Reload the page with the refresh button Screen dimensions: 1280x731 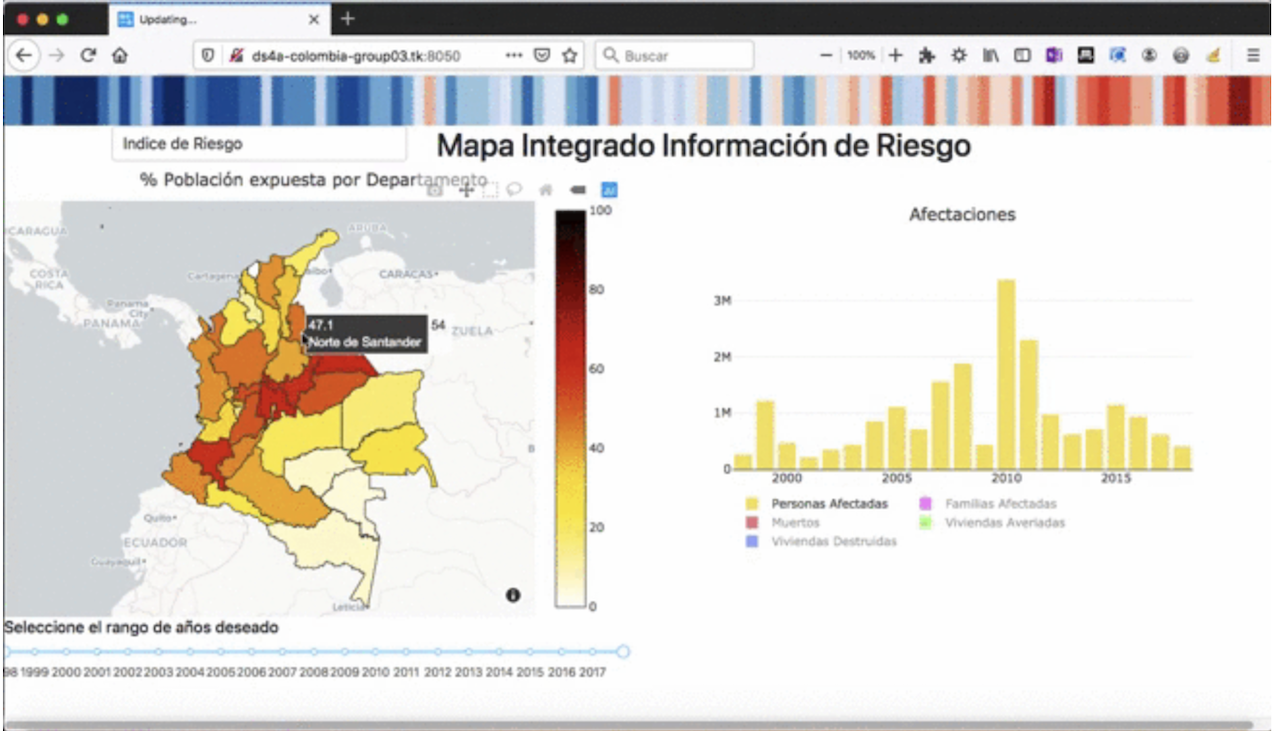pyautogui.click(x=89, y=56)
